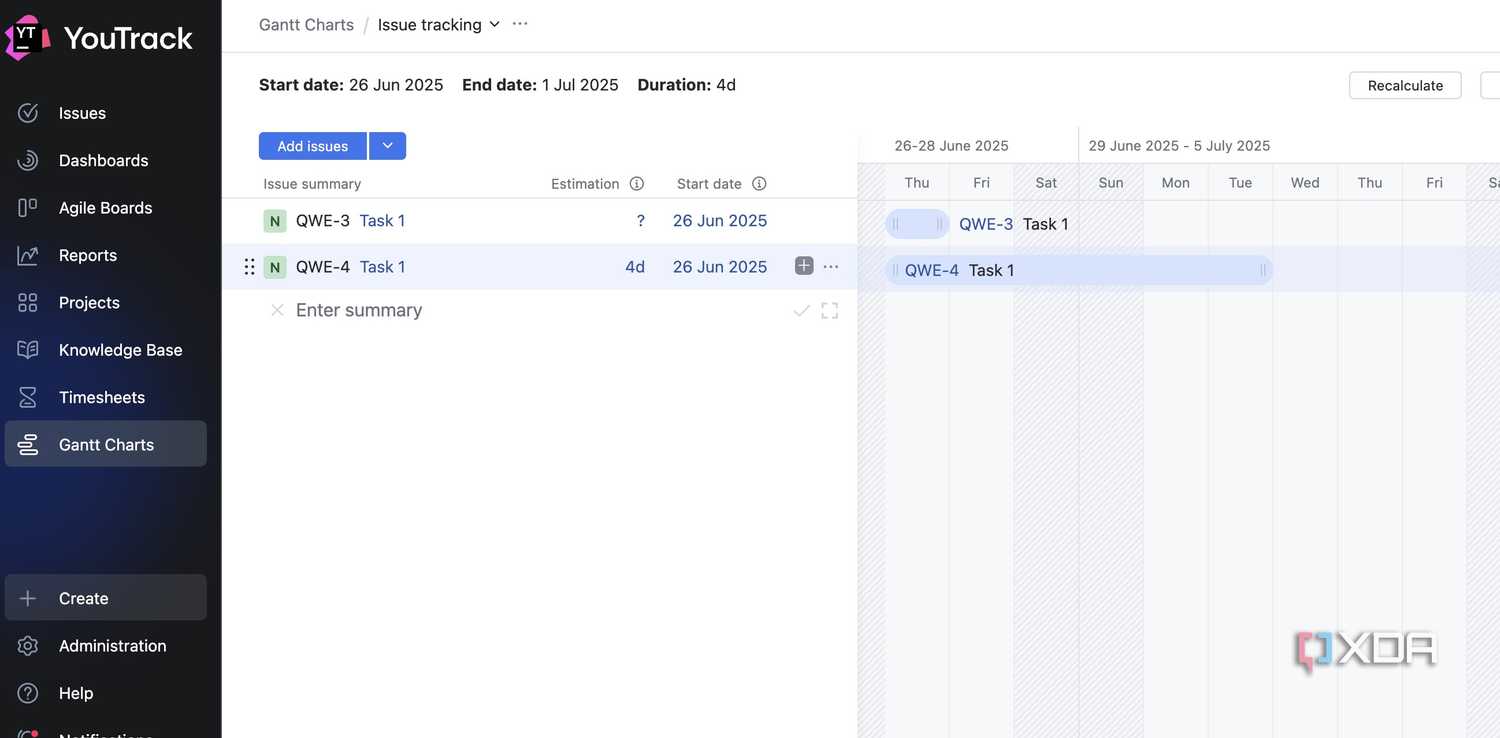Image resolution: width=1500 pixels, height=738 pixels.
Task: Open the QWE-4 row ellipsis menu
Action: (831, 266)
